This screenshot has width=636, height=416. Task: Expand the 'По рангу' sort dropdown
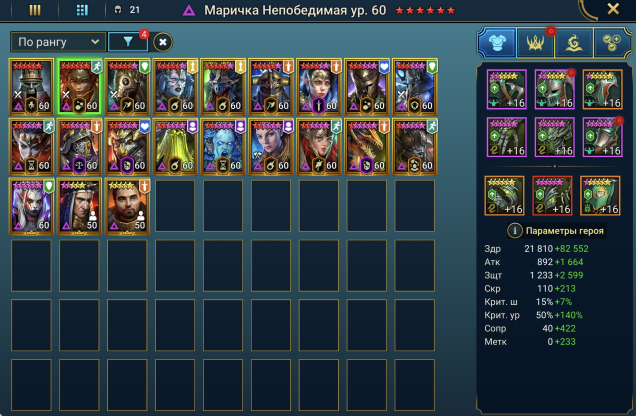click(x=58, y=42)
